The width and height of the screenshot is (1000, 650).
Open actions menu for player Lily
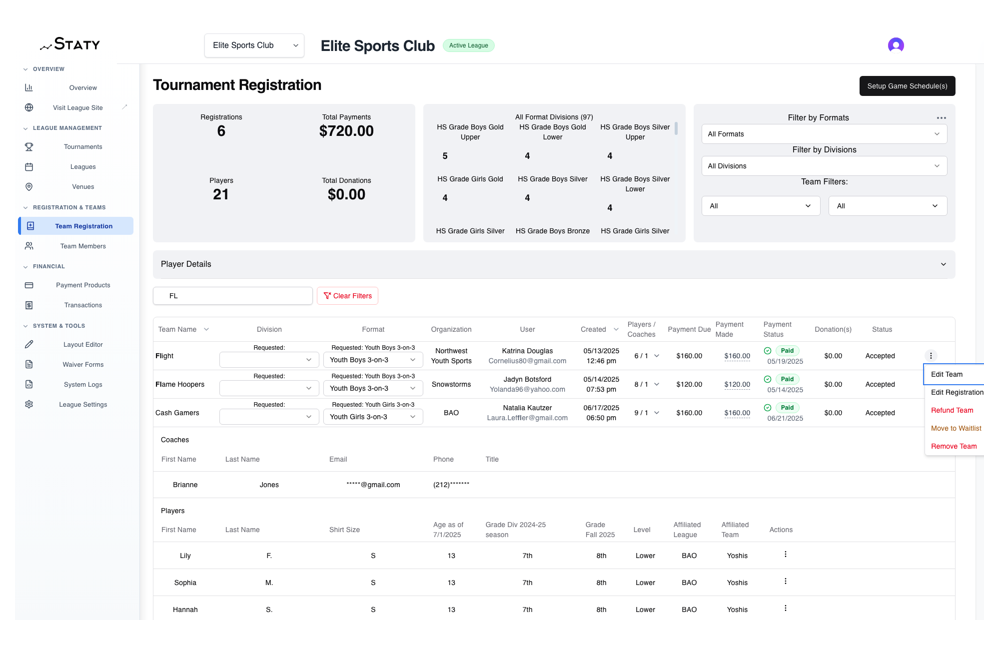(785, 555)
